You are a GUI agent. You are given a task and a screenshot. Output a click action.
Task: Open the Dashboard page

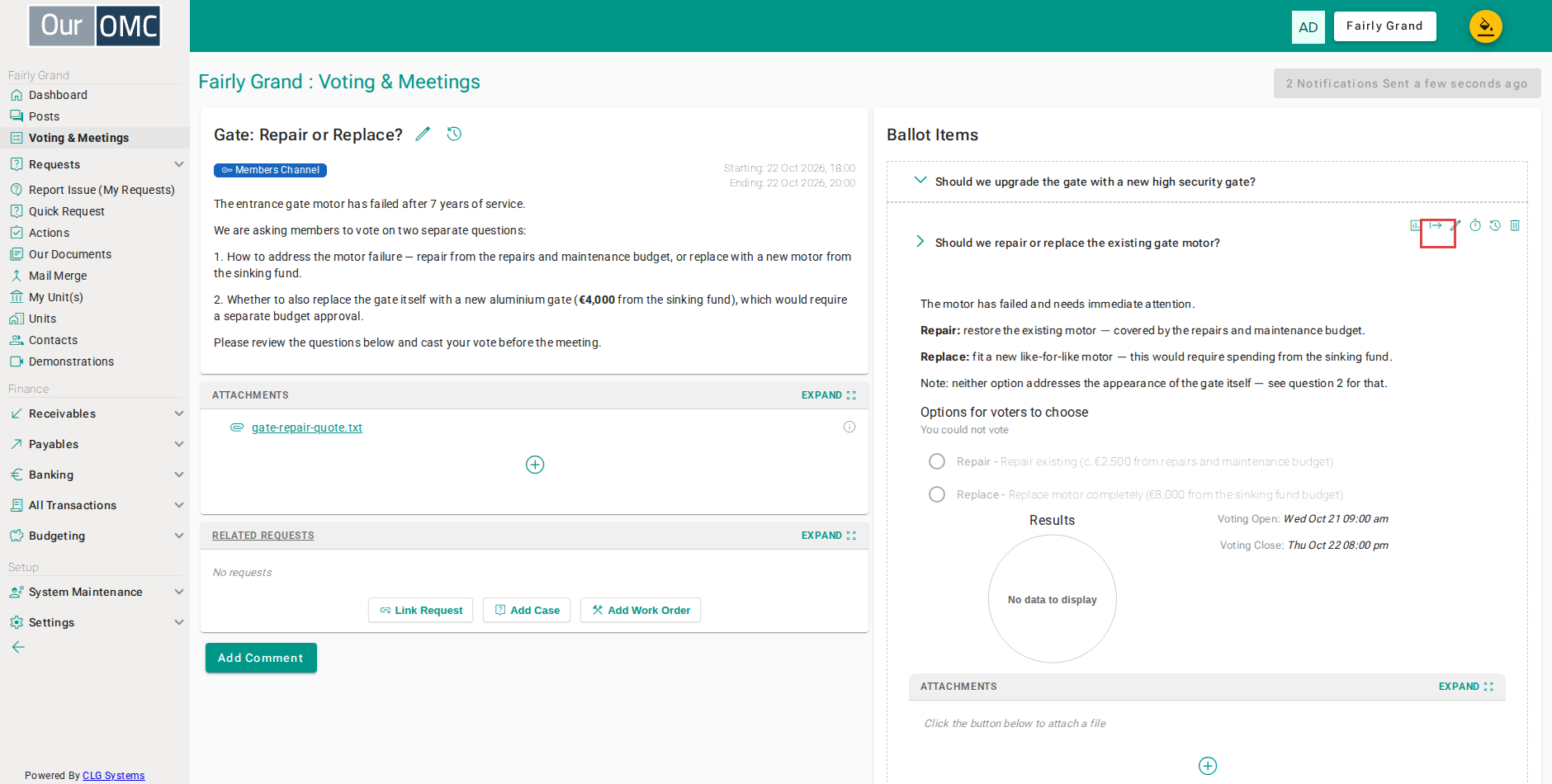(58, 95)
